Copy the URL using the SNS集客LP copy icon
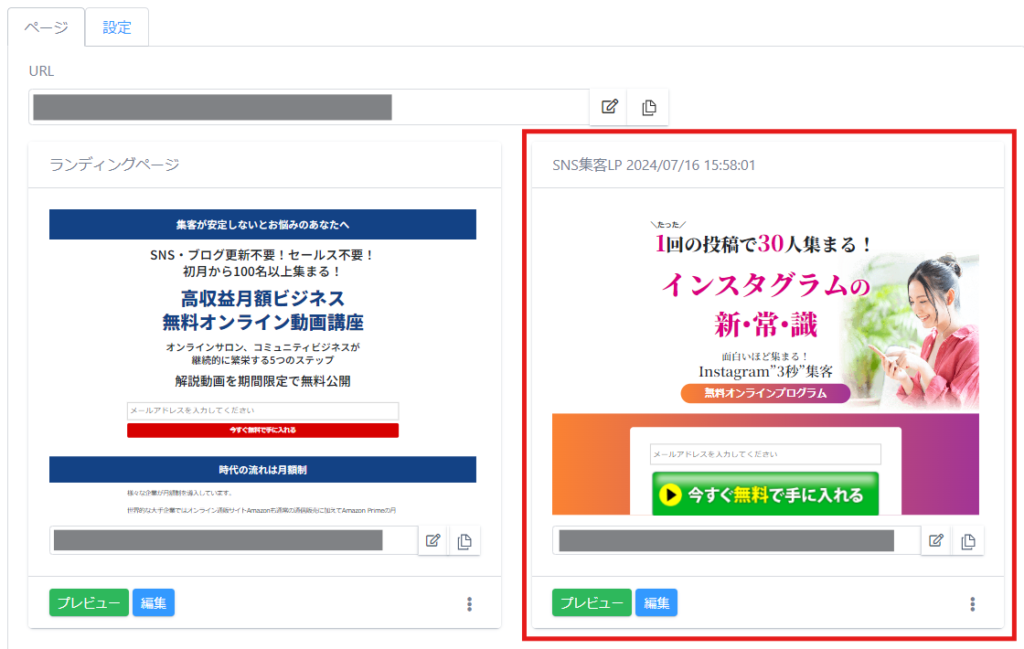The width and height of the screenshot is (1024, 649). 966,540
